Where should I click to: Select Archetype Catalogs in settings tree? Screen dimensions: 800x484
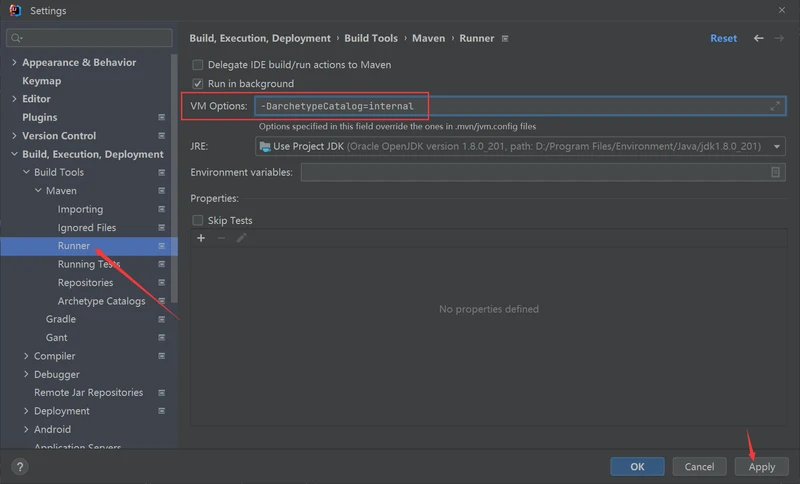click(x=101, y=301)
